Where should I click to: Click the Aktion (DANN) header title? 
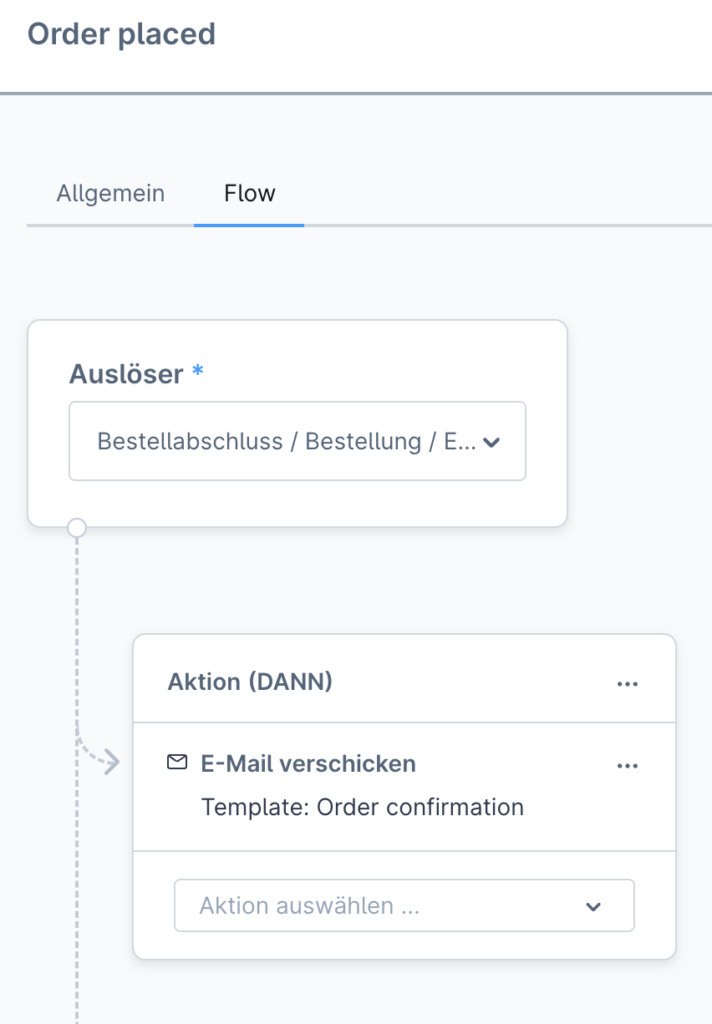[250, 682]
